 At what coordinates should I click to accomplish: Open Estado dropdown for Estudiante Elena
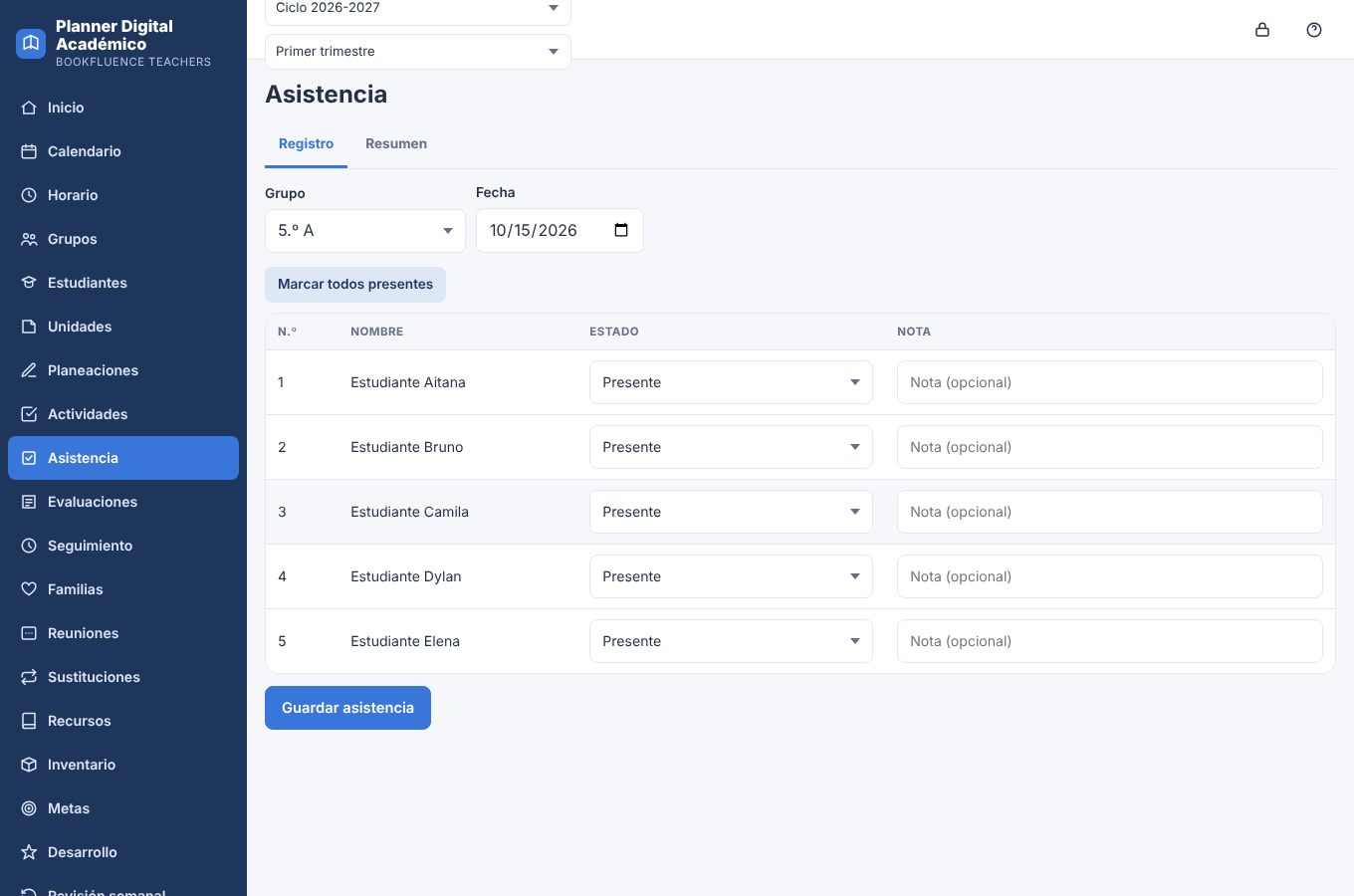731,641
